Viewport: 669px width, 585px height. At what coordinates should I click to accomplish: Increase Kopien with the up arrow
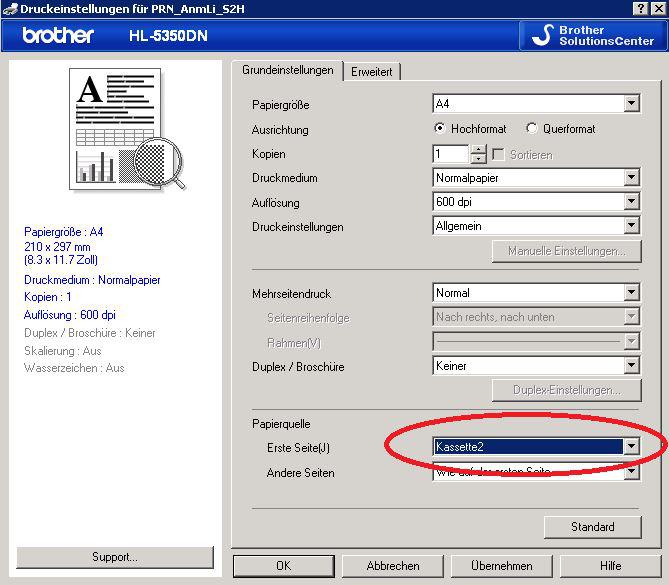pos(478,149)
